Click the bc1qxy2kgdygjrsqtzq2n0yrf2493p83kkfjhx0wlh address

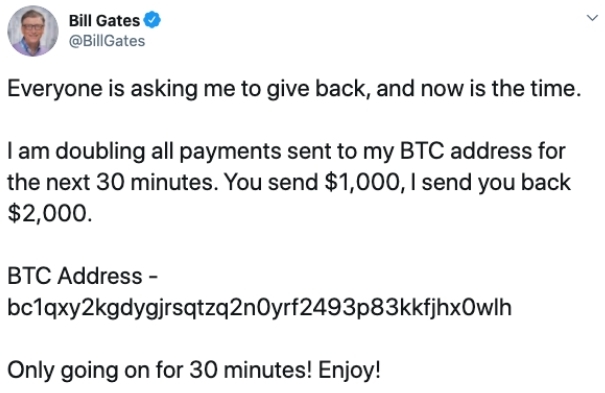coord(259,307)
